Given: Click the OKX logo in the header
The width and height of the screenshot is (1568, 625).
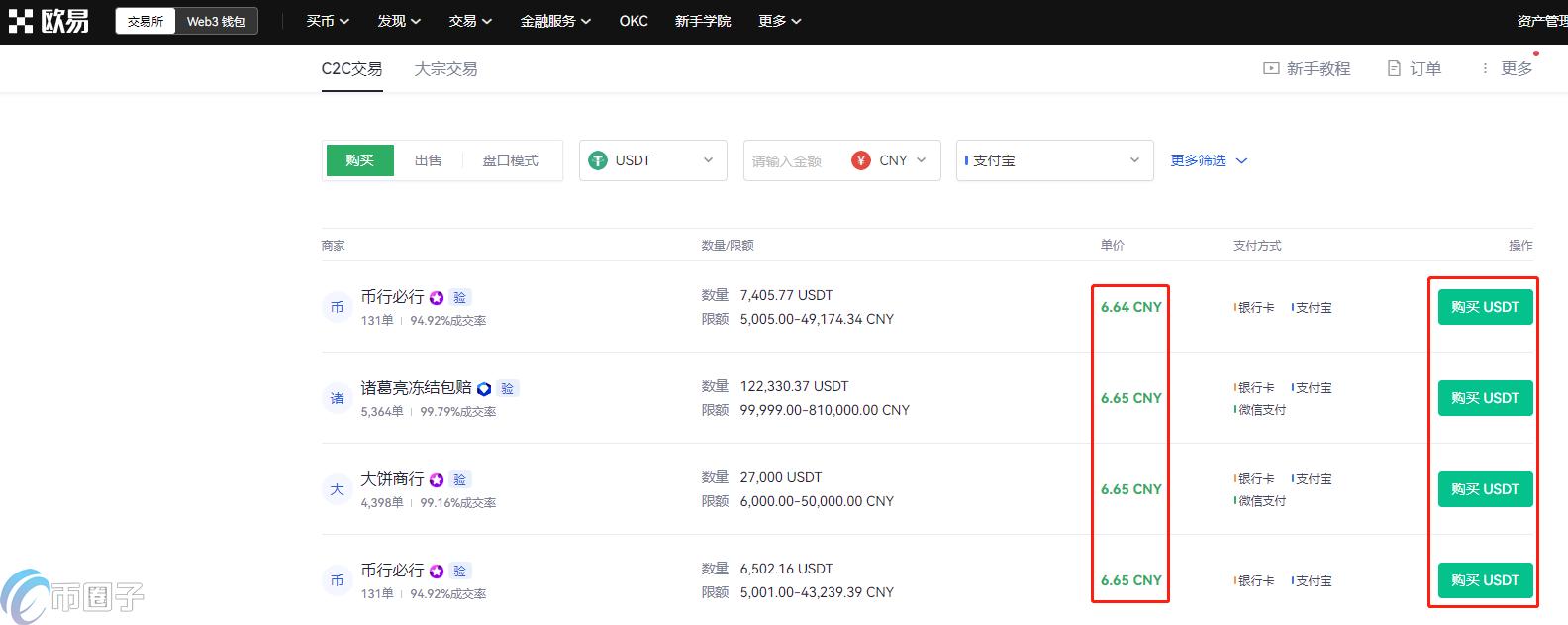Looking at the screenshot, I should coord(49,21).
